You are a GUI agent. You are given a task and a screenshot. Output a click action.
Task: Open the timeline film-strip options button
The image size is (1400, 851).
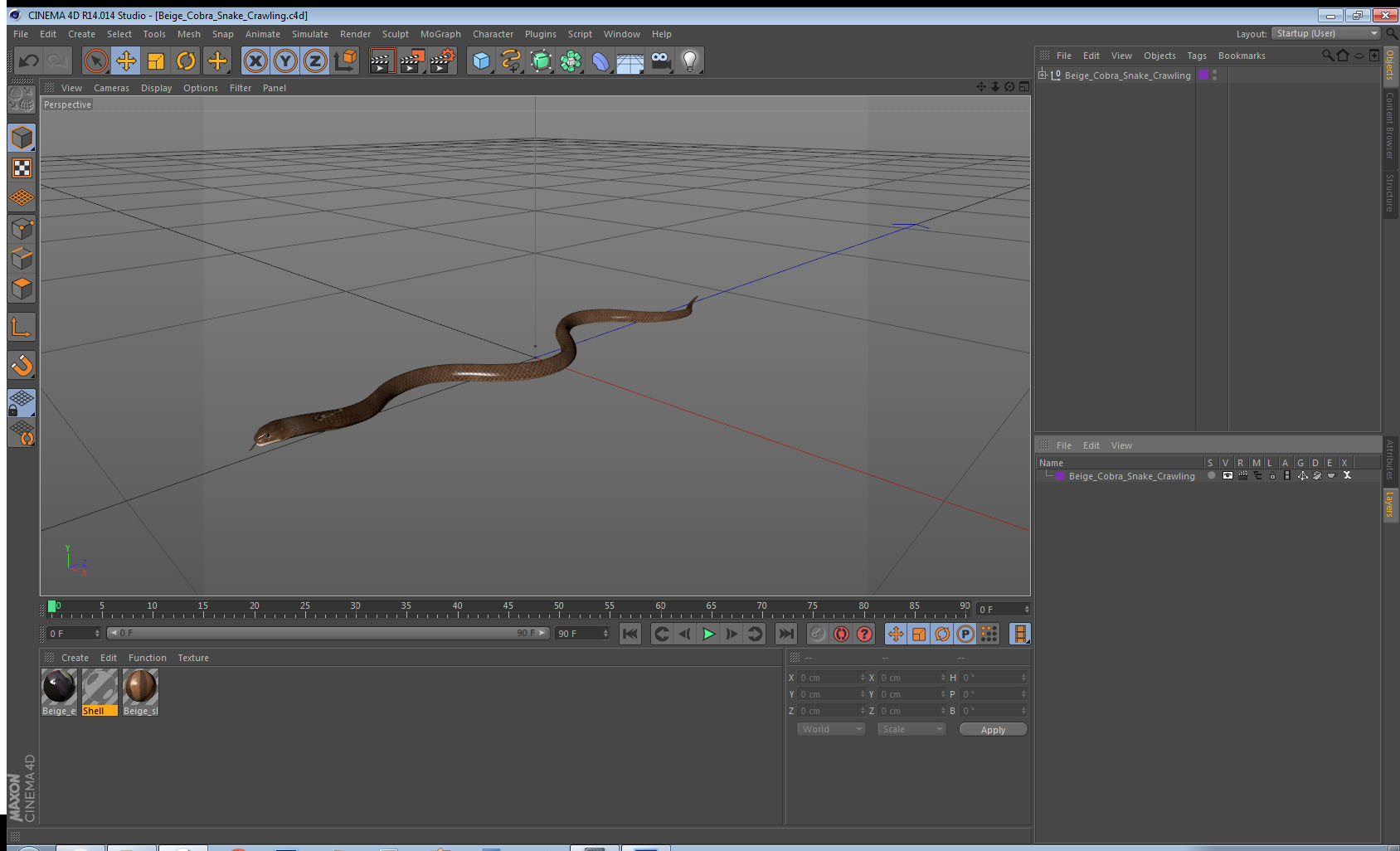pos(1020,634)
